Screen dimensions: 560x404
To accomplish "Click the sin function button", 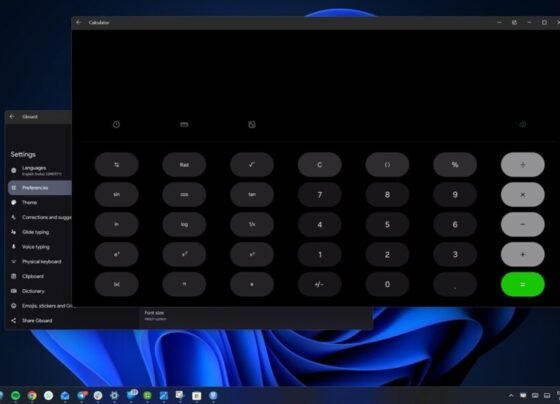I will [116, 195].
